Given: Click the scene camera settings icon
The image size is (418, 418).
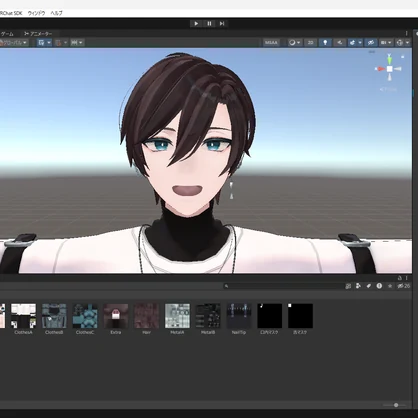Looking at the screenshot, I should point(384,42).
